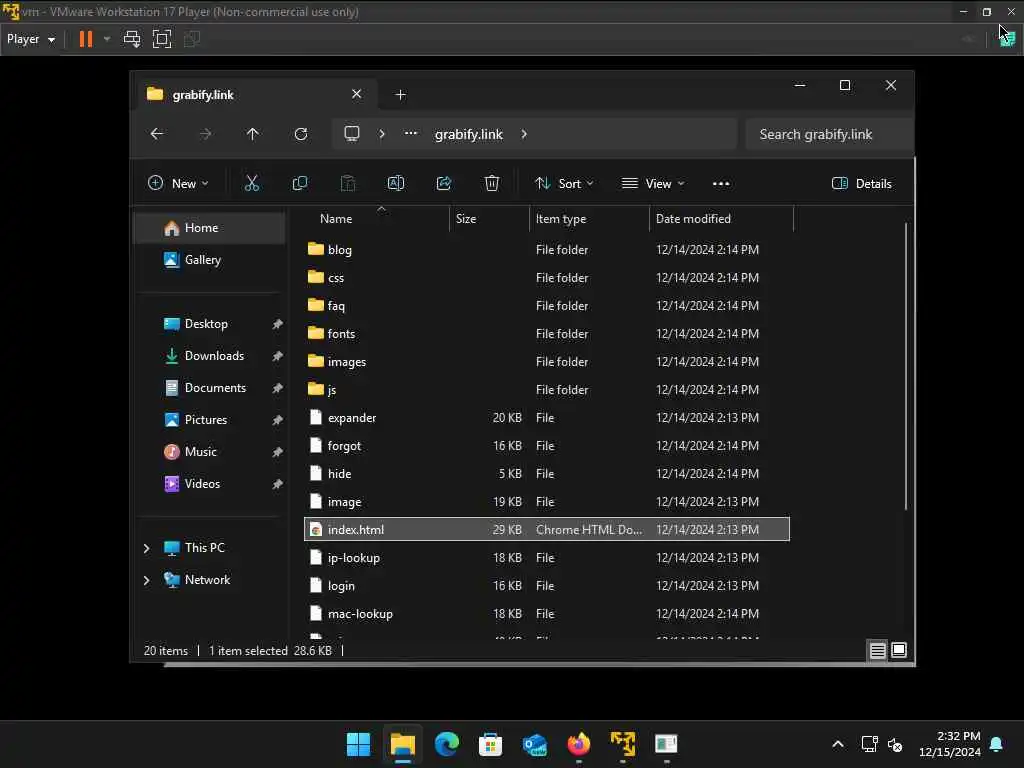Show hidden system tray icons

[838, 744]
